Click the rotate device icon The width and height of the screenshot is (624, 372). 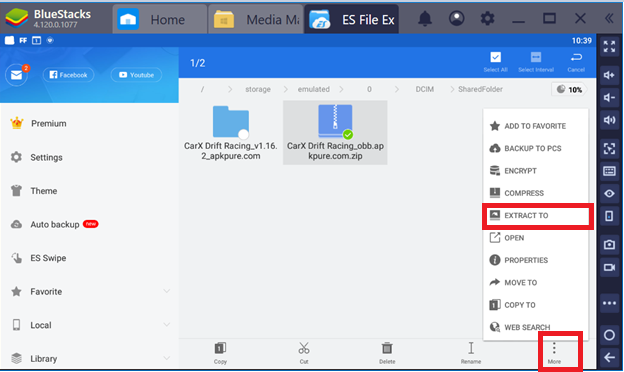point(609,216)
